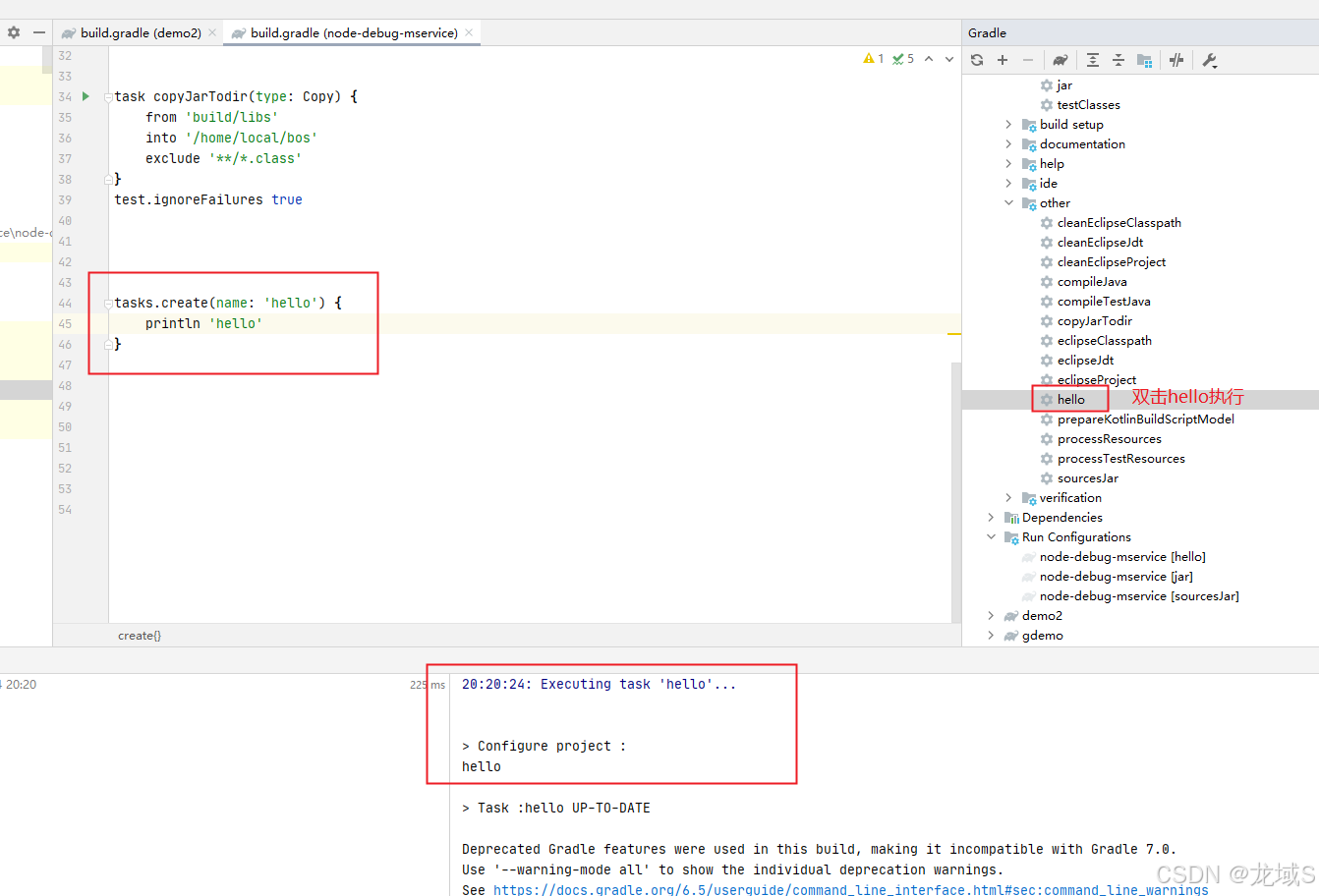Screen dimensions: 1319x896
Task: Expand all nodes using Gradle toolbar icon
Action: point(1093,60)
